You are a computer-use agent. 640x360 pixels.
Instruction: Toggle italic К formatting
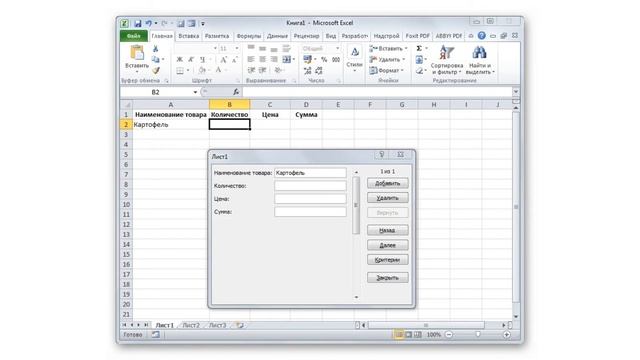click(x=191, y=60)
